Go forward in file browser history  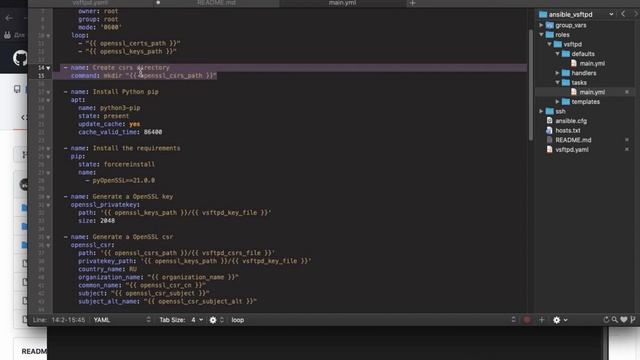pyautogui.click(x=635, y=14)
